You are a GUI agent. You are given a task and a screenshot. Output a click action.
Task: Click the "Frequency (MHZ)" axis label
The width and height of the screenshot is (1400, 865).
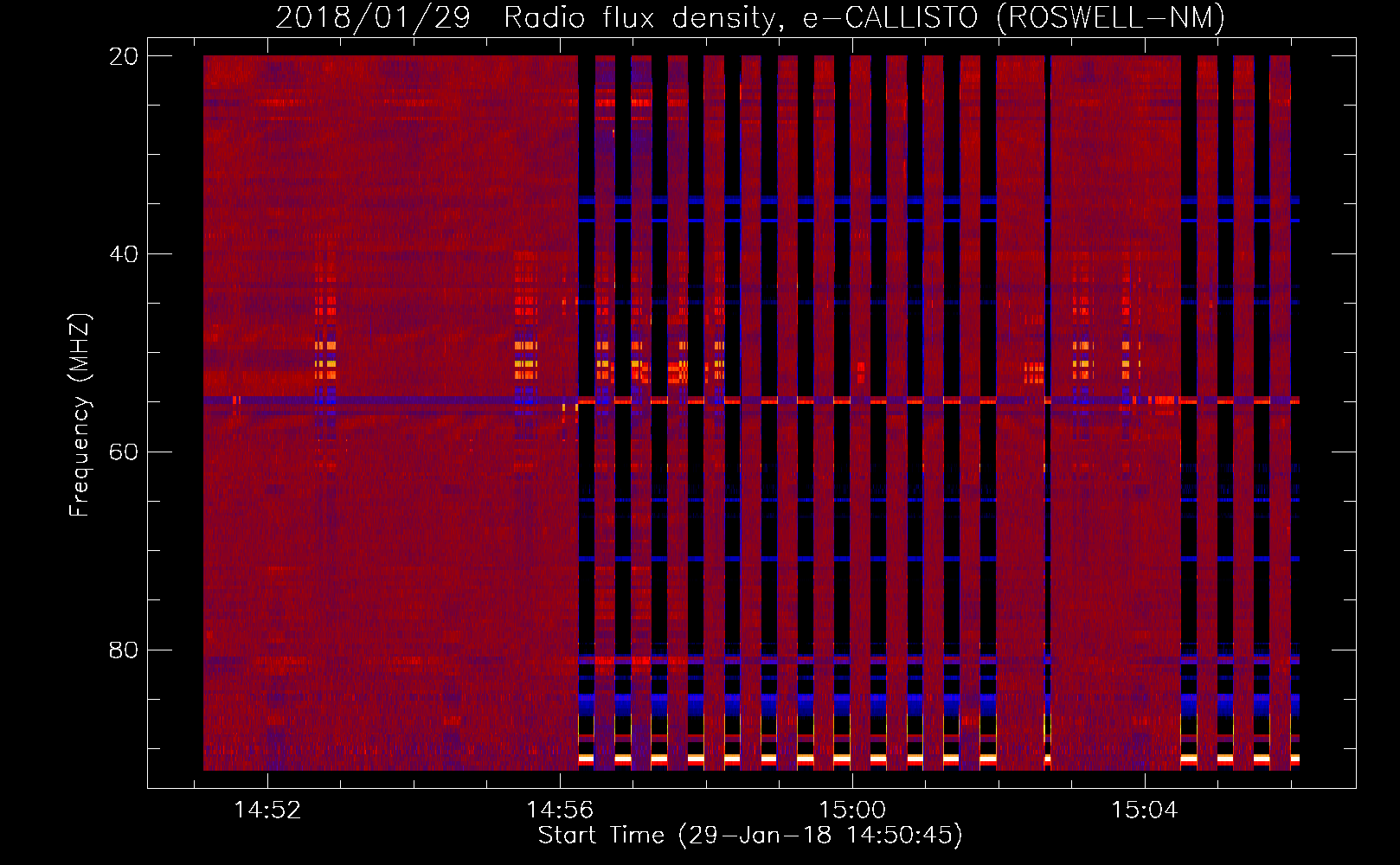click(79, 415)
